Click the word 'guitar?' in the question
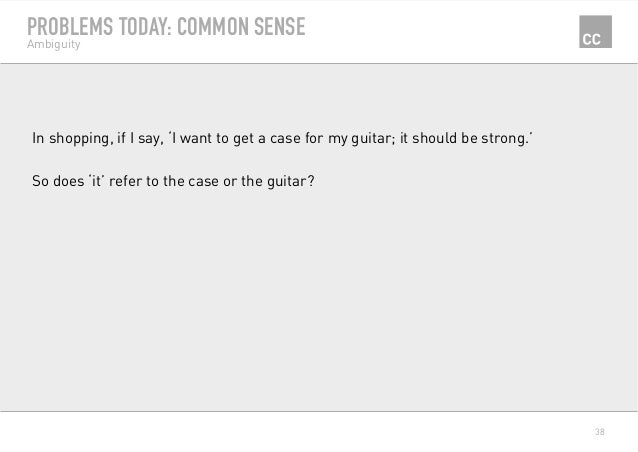 pos(291,181)
